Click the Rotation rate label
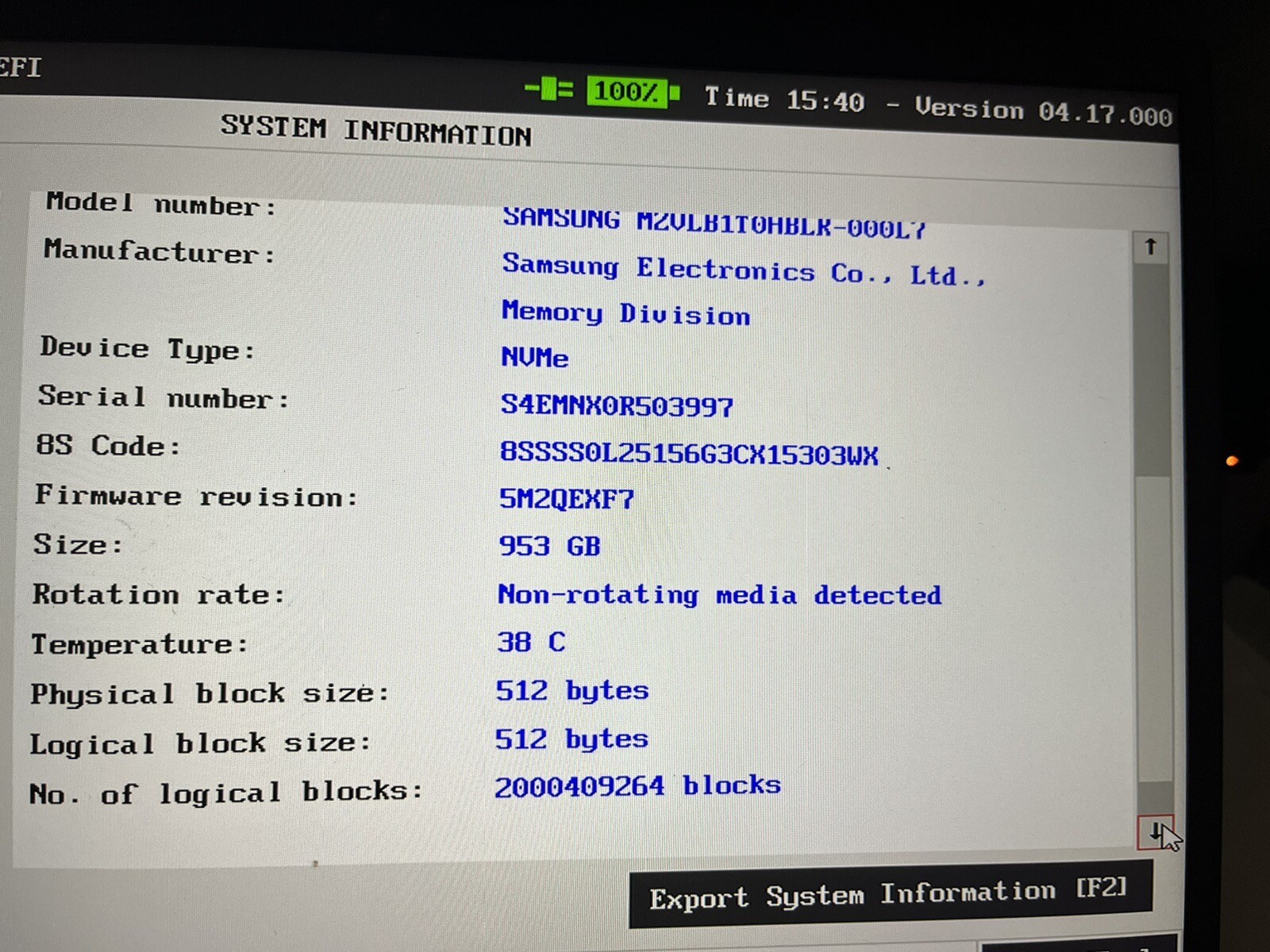Viewport: 1270px width, 952px height. click(x=158, y=594)
